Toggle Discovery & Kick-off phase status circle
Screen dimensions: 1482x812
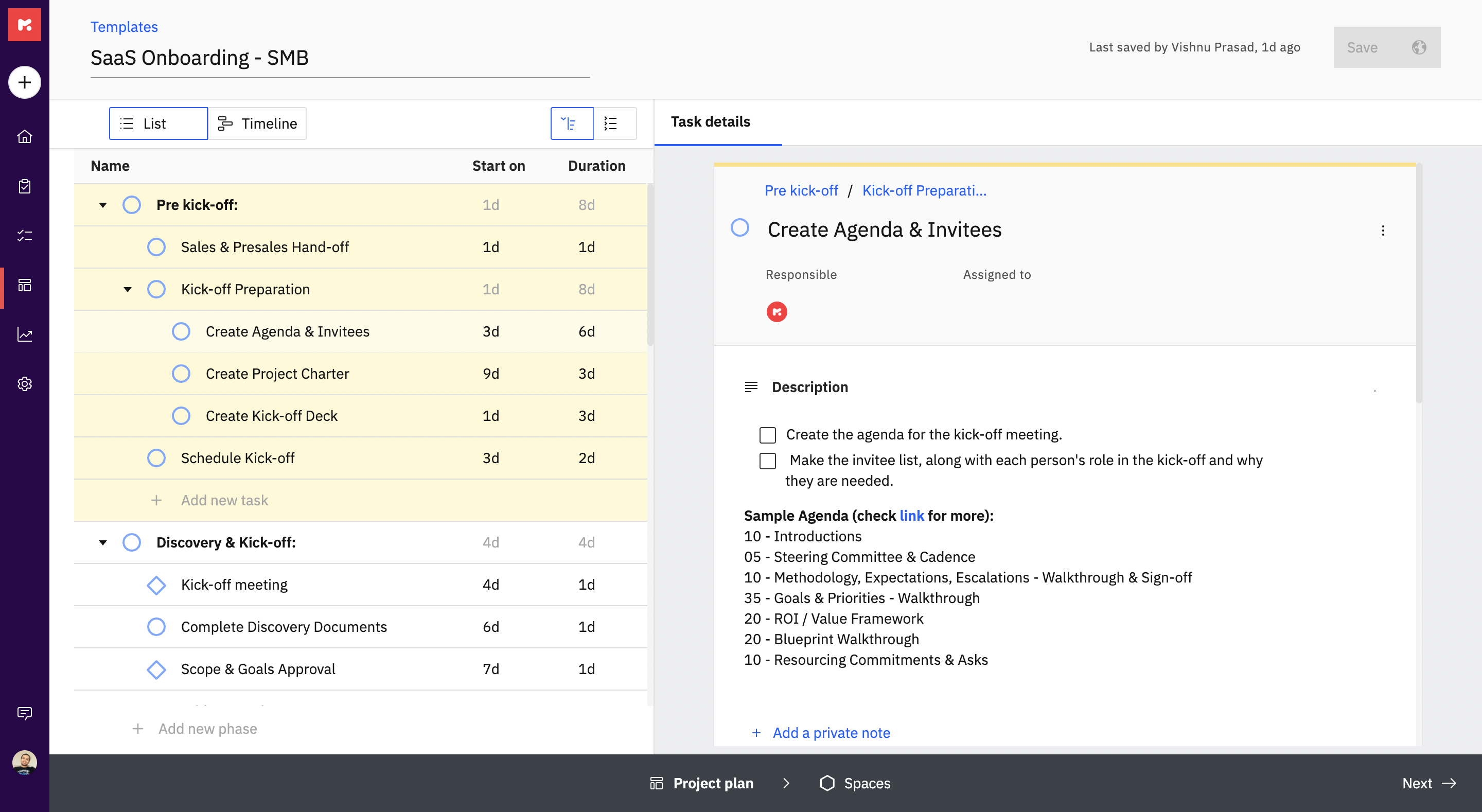132,543
